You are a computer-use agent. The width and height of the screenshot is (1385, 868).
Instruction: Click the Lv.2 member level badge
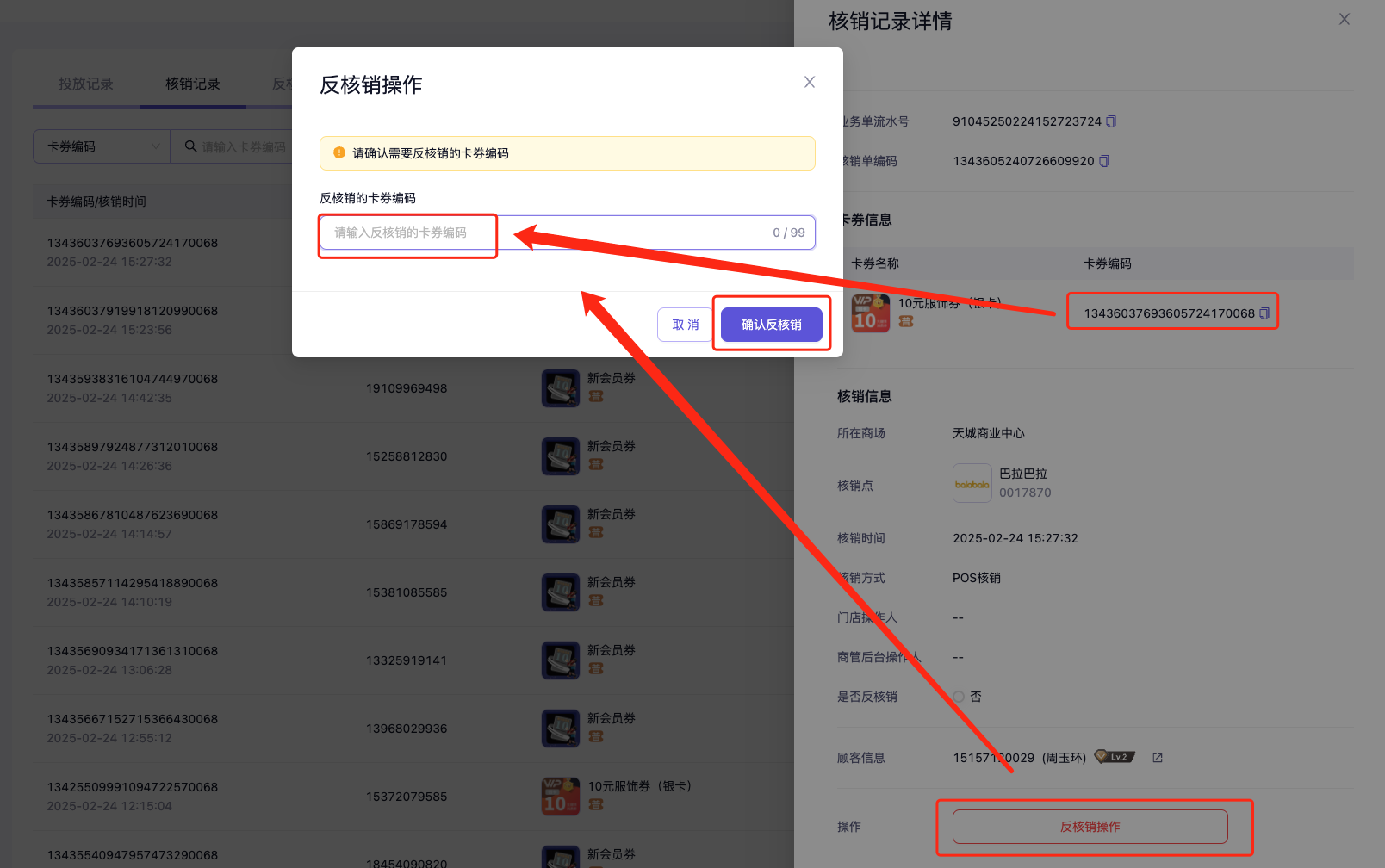point(1115,757)
